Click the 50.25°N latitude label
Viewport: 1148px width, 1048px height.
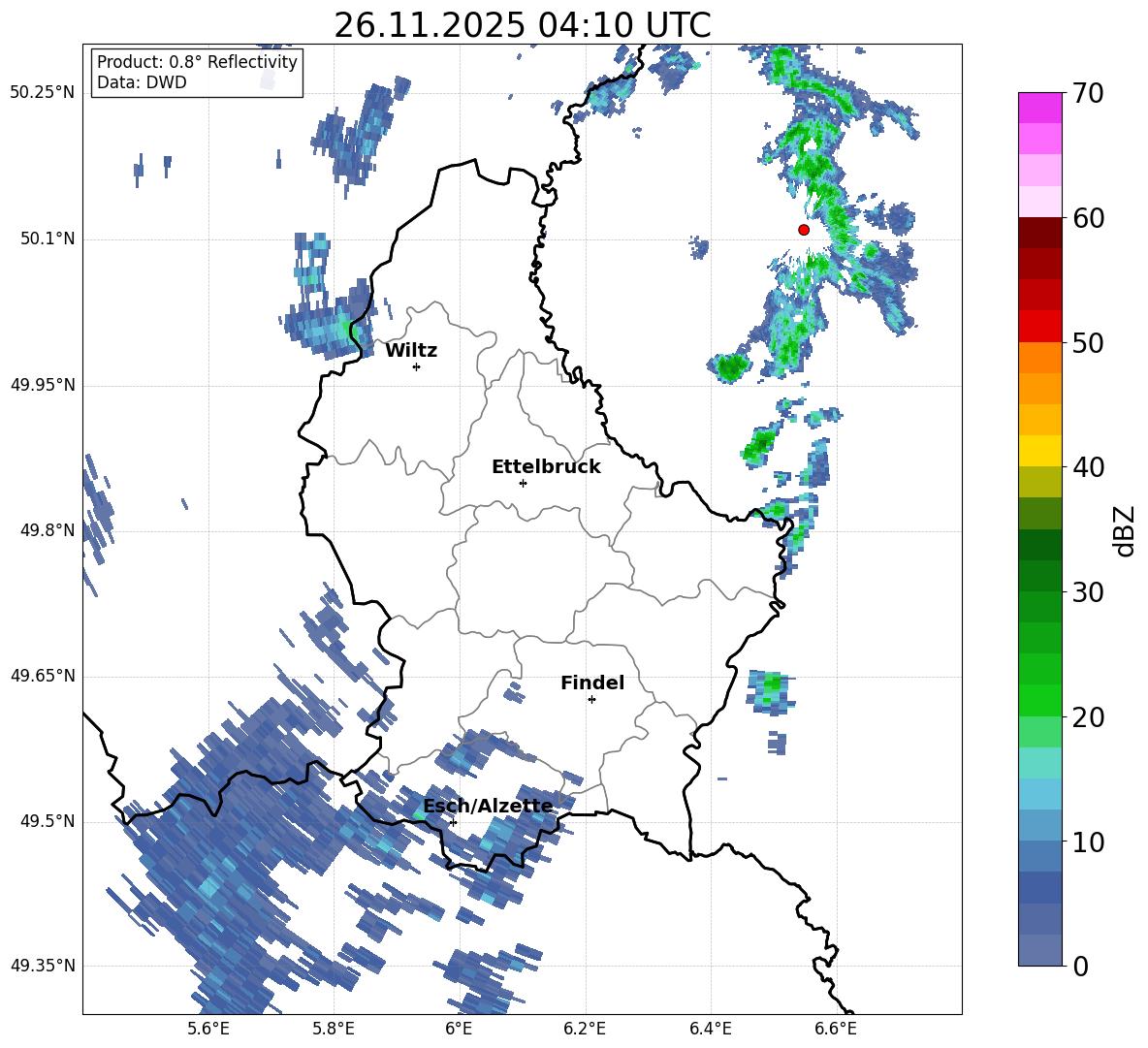coord(43,93)
